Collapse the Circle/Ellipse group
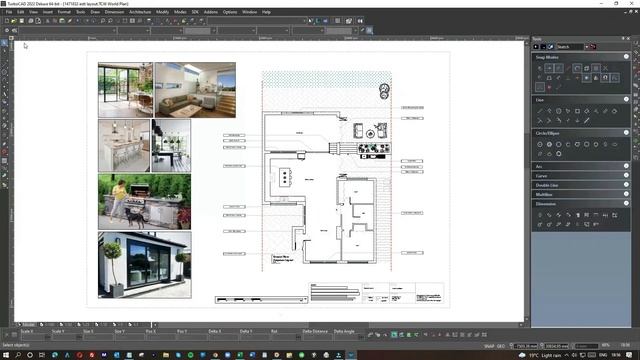The height and width of the screenshot is (360, 640). pyautogui.click(x=626, y=133)
